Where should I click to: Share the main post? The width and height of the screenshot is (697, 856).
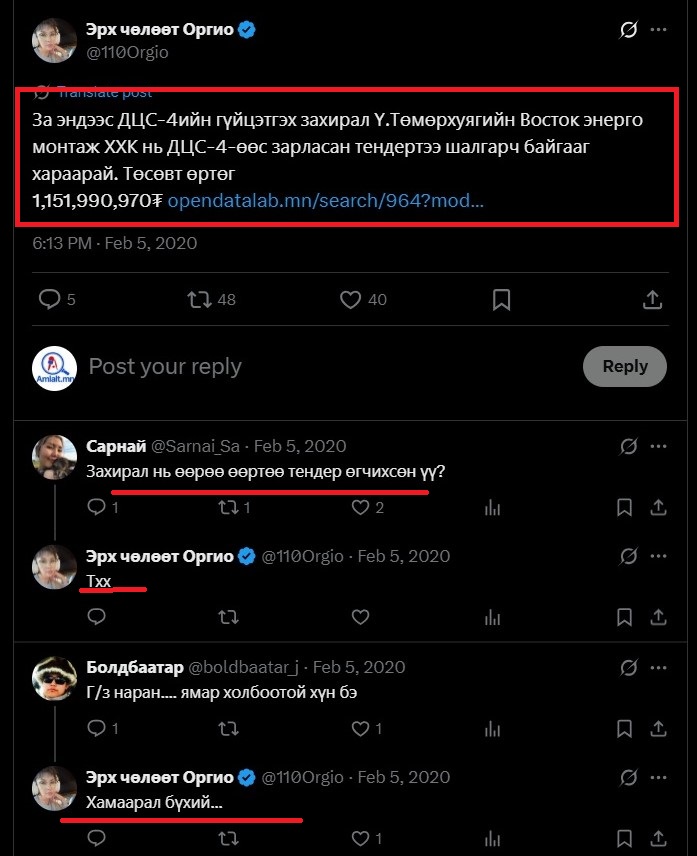pyautogui.click(x=652, y=299)
